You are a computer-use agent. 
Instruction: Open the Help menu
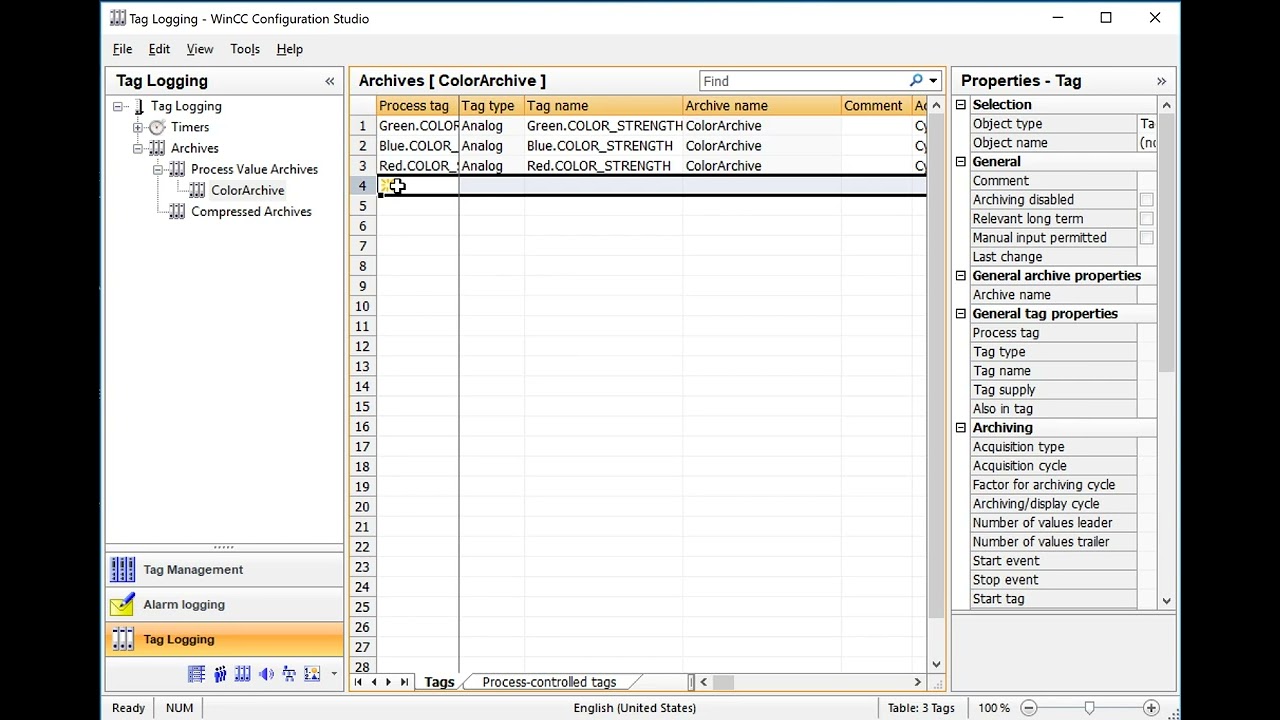click(289, 49)
